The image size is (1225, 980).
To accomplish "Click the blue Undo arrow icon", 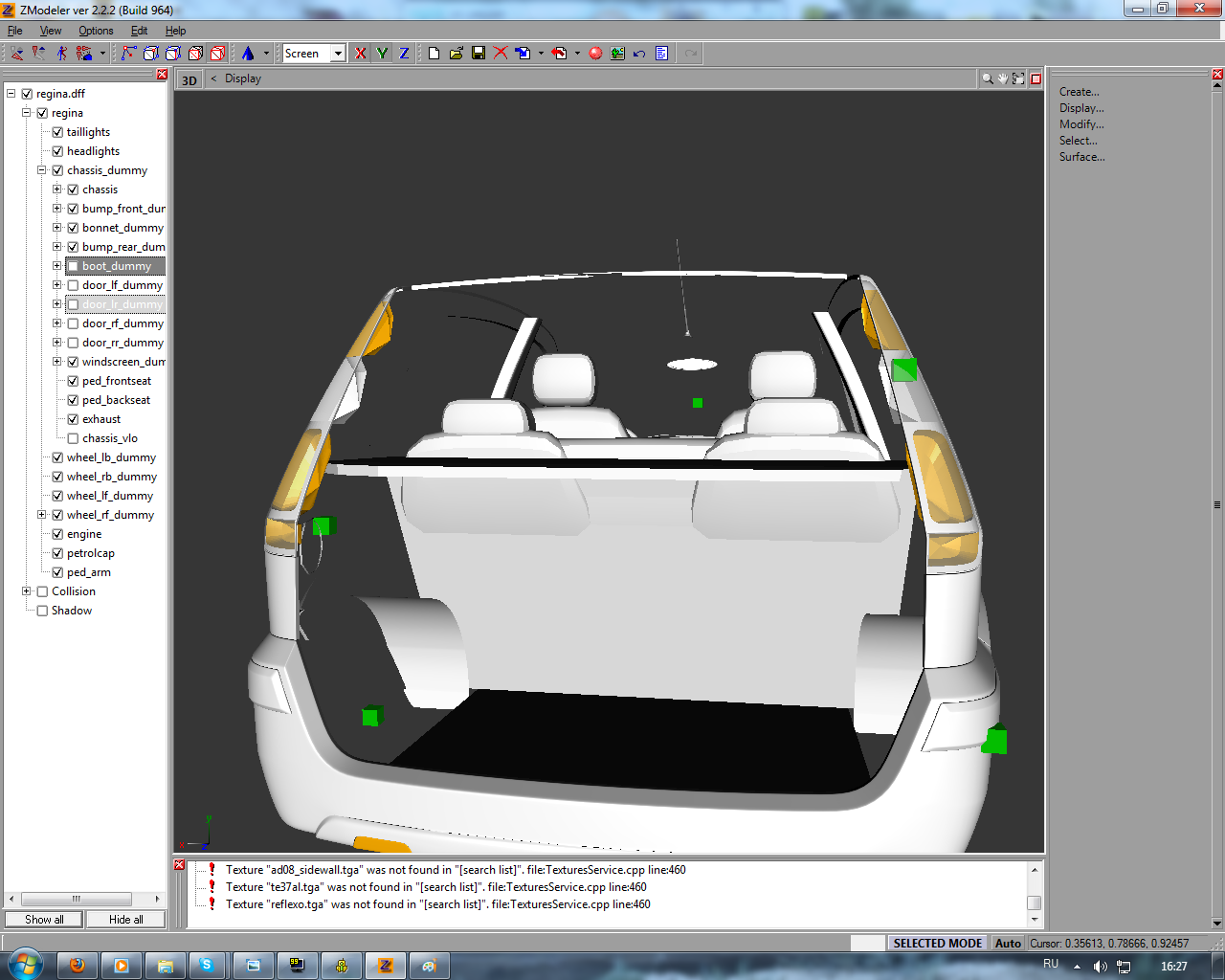I will point(639,54).
